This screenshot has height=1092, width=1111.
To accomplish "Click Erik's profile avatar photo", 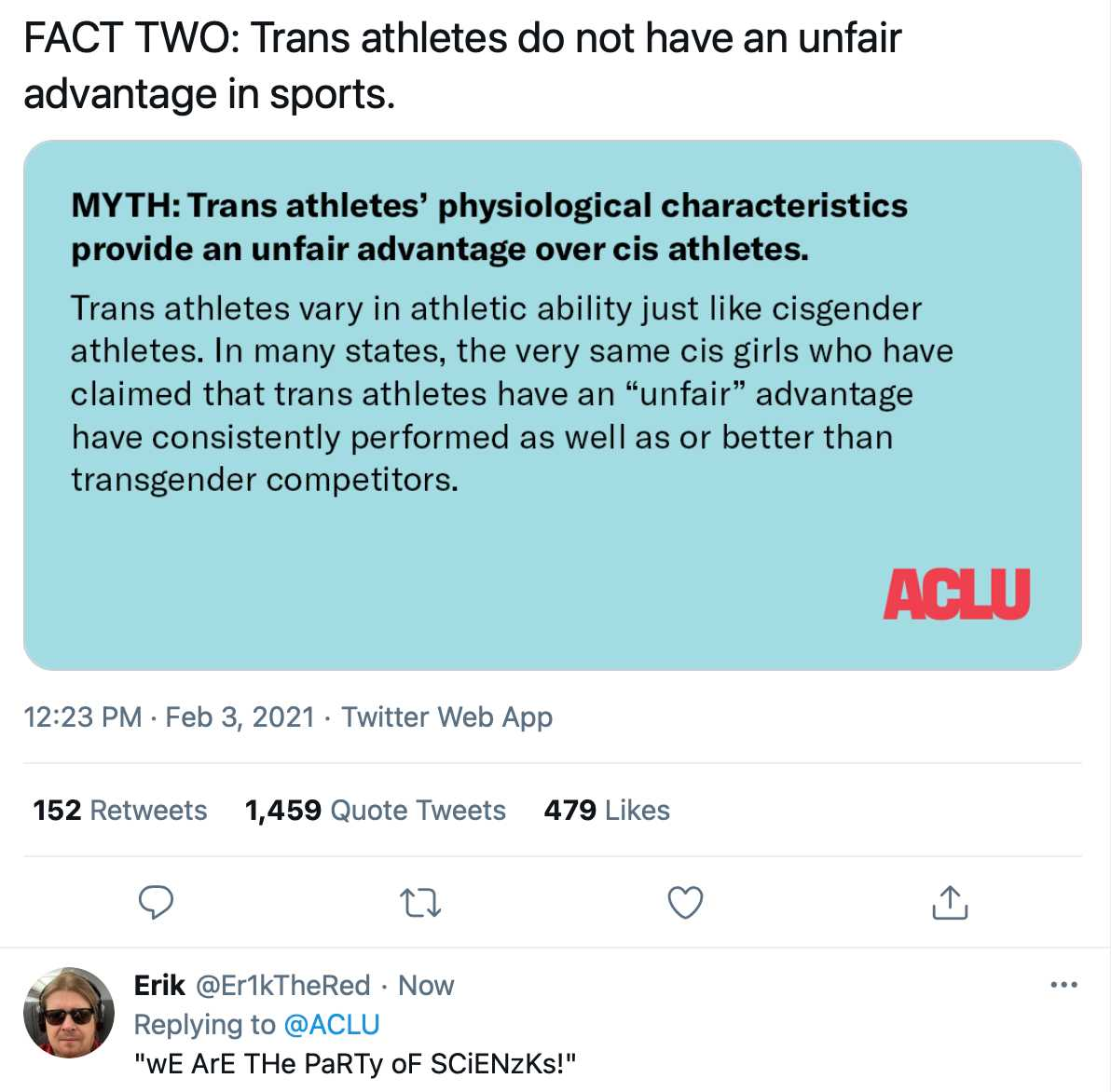I will point(69,1013).
